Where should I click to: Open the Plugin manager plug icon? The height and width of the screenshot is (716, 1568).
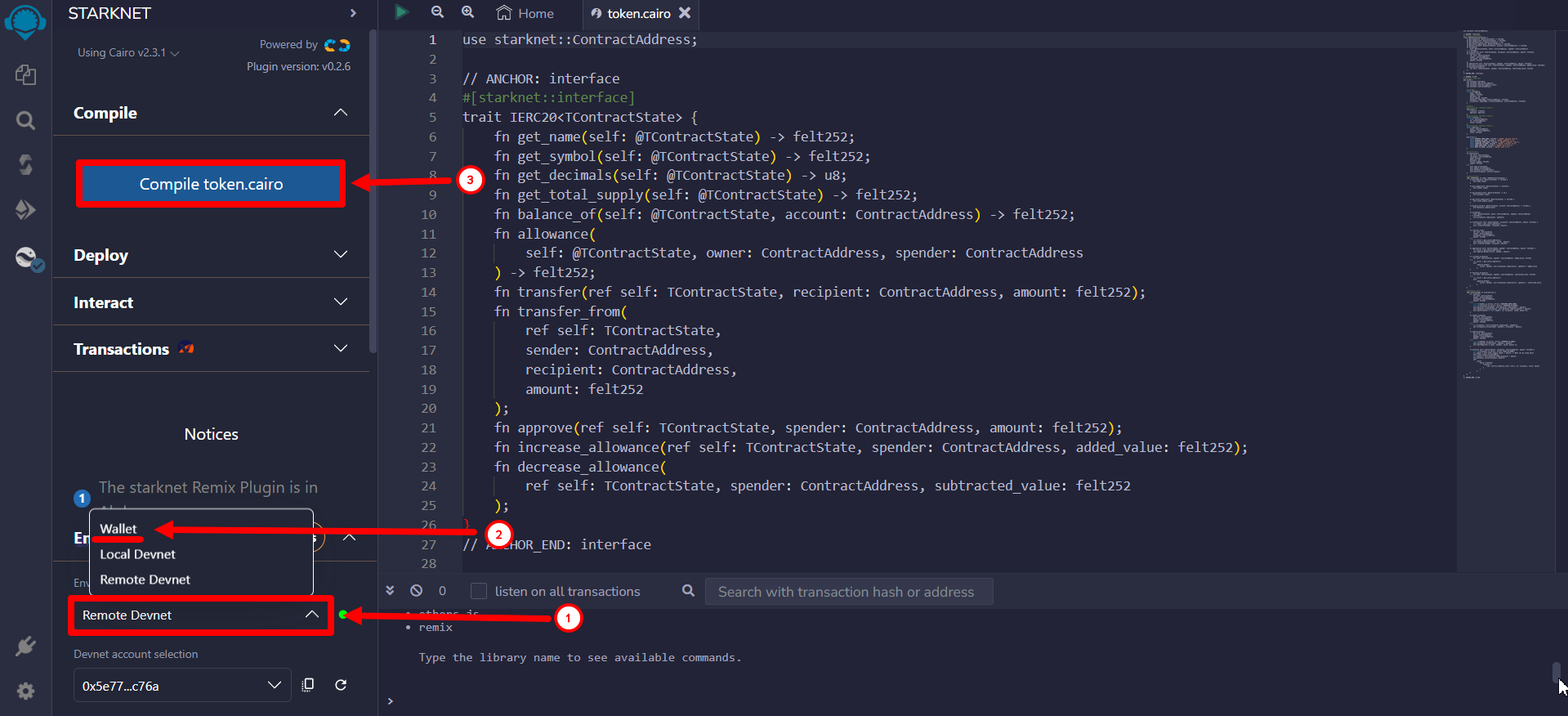[25, 646]
